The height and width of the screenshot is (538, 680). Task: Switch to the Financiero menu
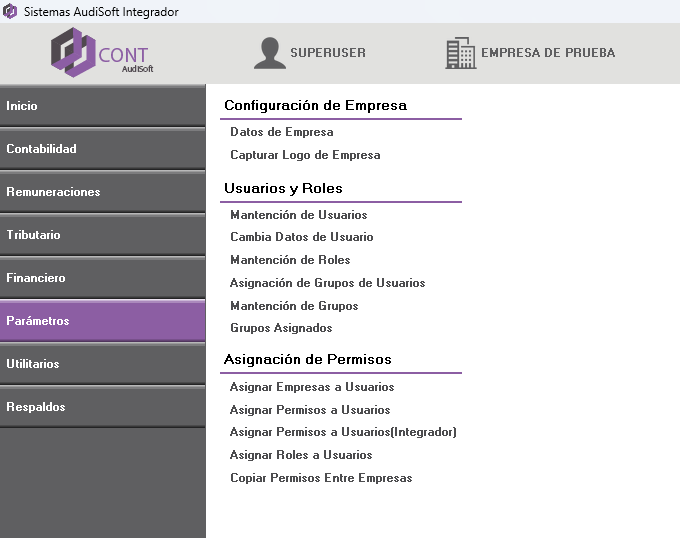click(x=102, y=278)
